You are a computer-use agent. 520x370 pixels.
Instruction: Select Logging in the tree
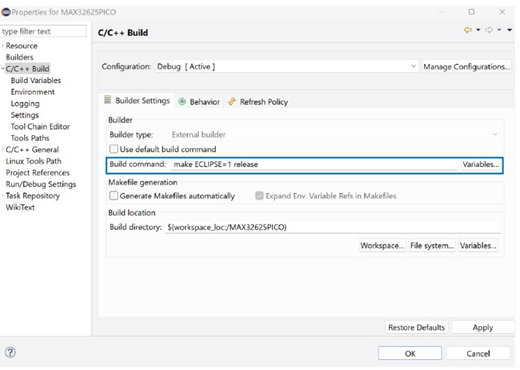pos(25,103)
